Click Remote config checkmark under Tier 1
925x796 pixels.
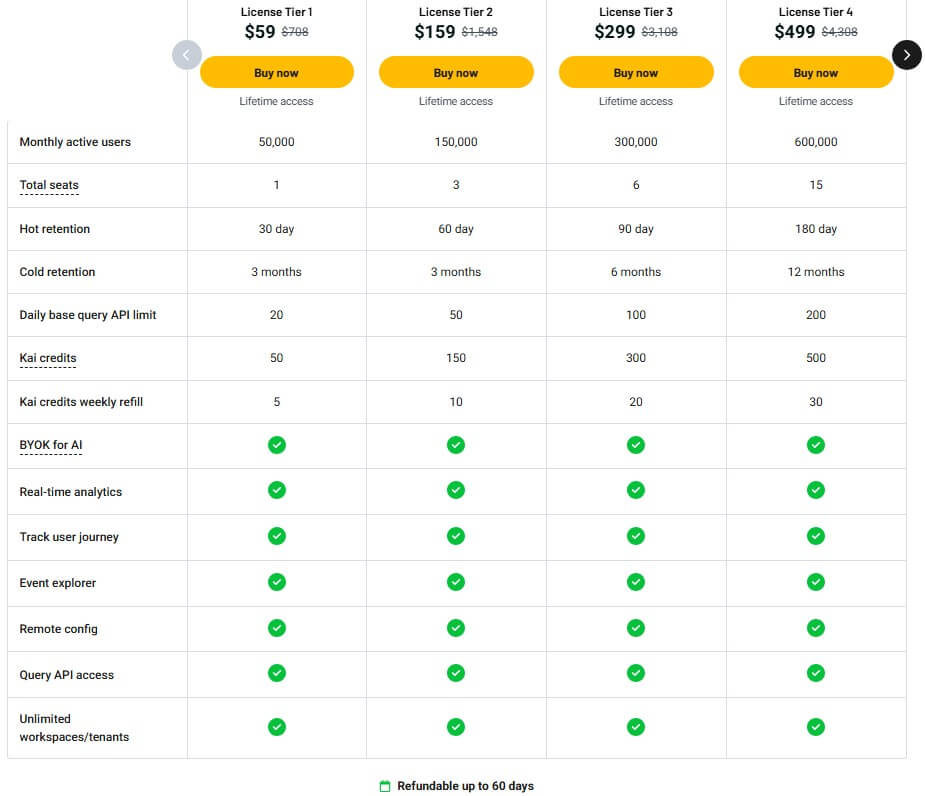(277, 628)
